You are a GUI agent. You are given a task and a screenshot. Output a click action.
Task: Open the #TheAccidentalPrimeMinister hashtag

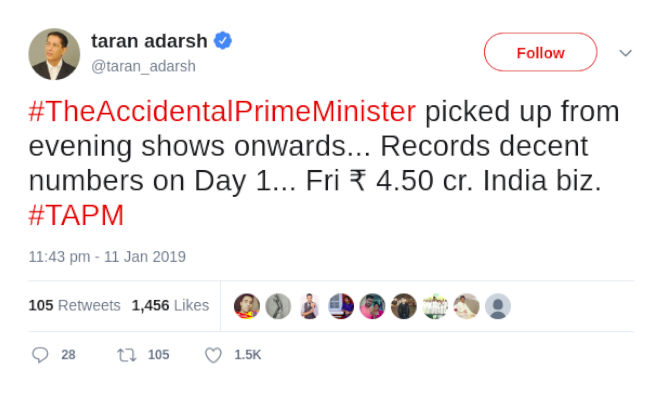[221, 111]
